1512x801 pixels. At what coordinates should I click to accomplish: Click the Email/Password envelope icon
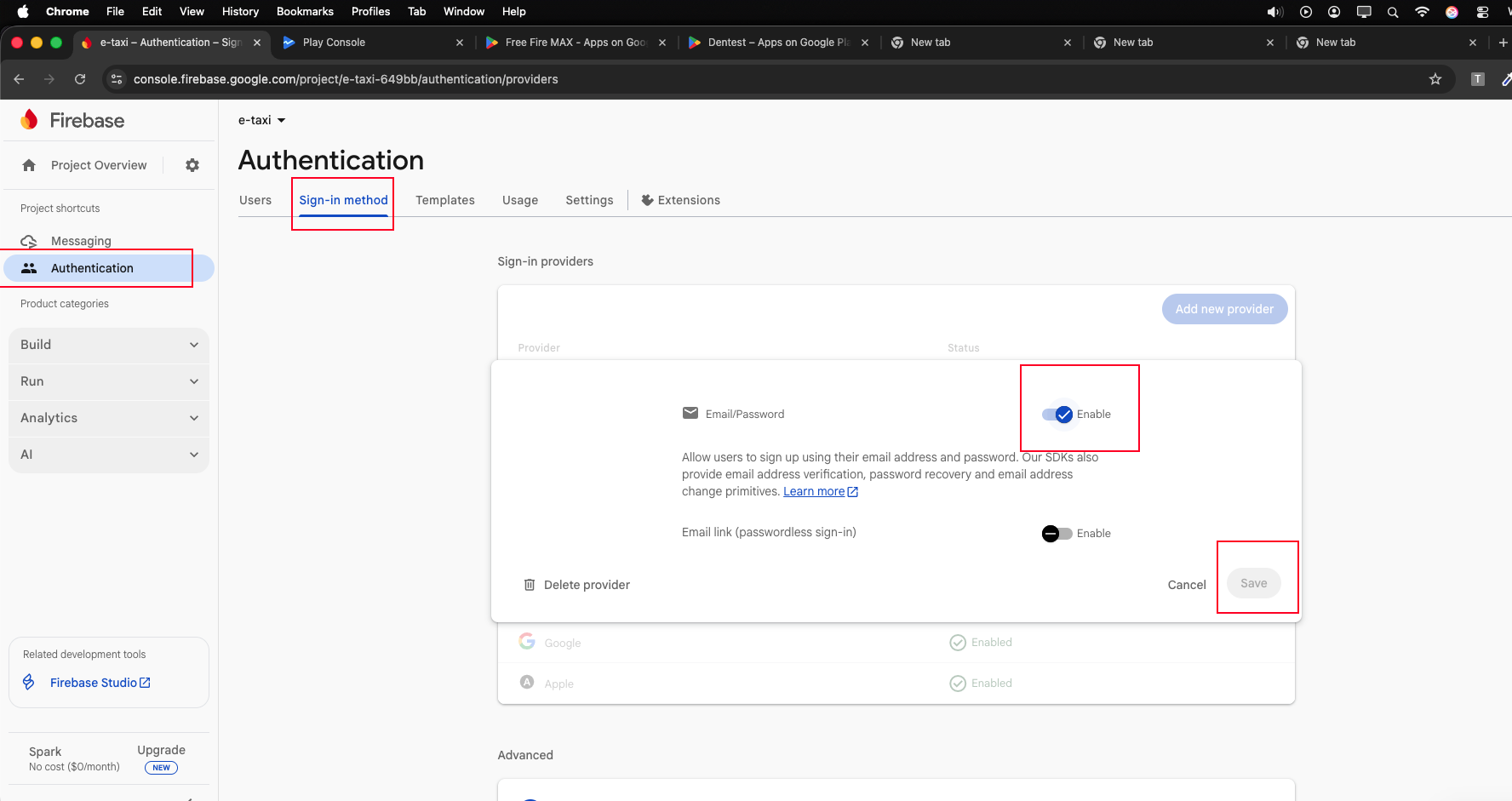pos(690,414)
